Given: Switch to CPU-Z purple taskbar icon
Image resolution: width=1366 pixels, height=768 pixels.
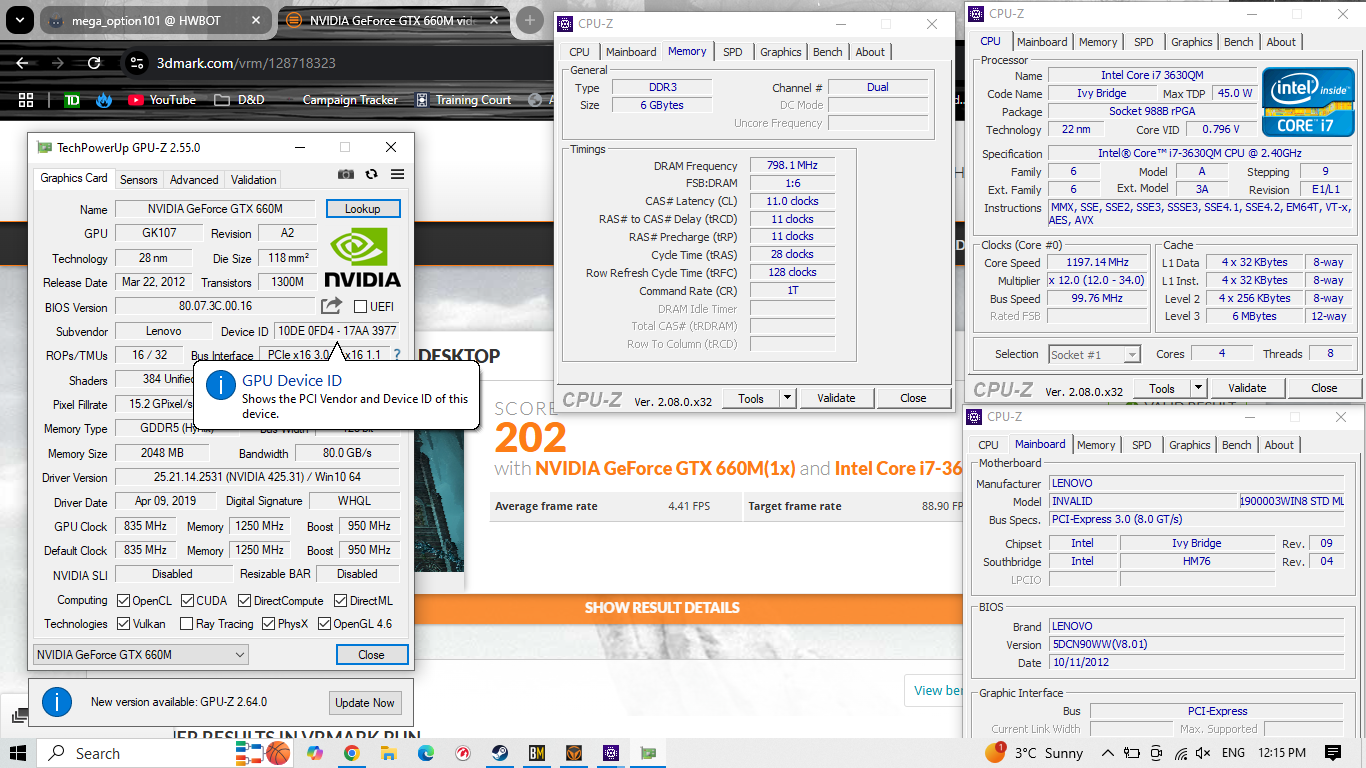Looking at the screenshot, I should [x=611, y=753].
